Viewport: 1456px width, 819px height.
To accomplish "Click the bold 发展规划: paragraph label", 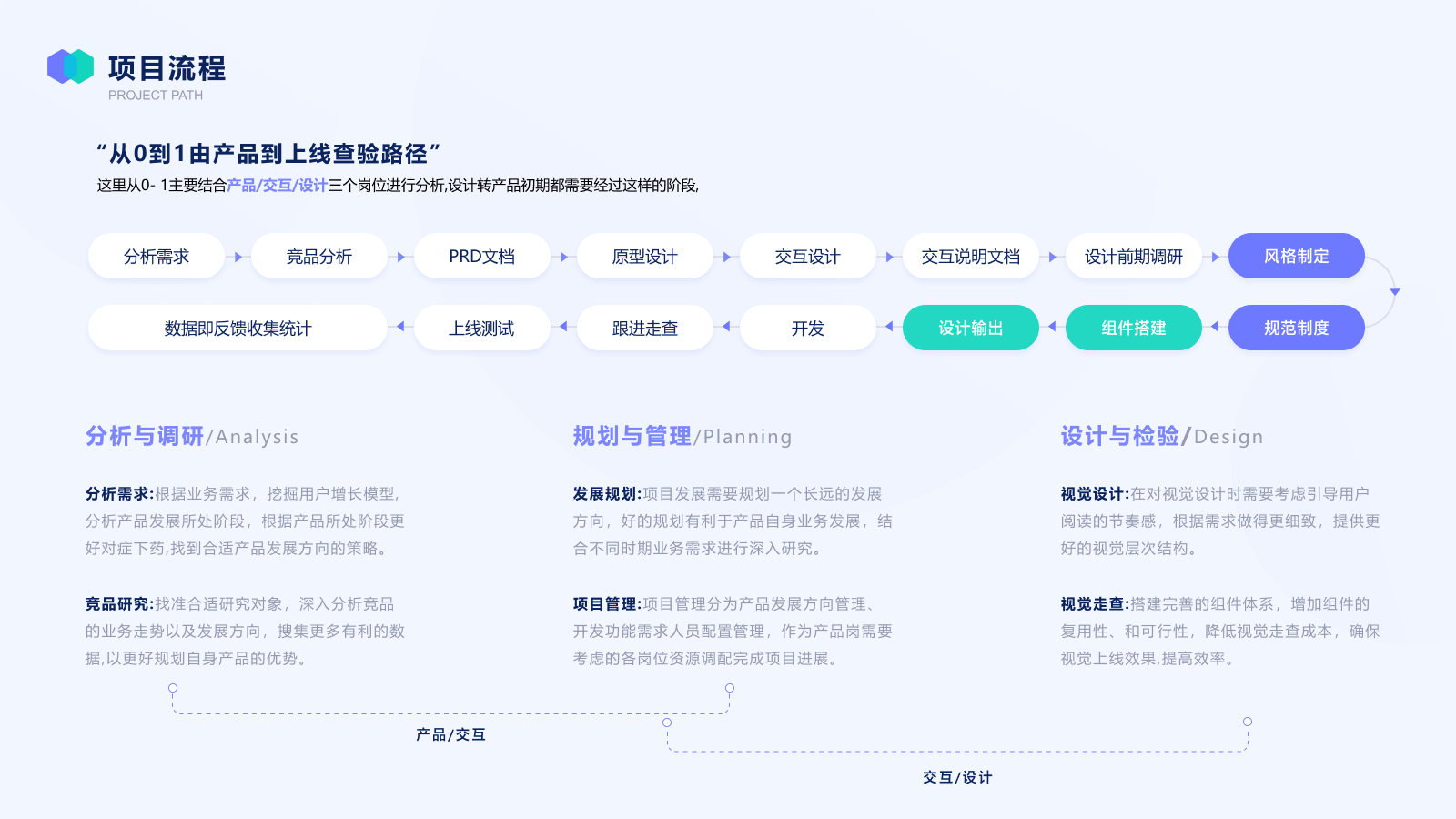I will 607,493.
